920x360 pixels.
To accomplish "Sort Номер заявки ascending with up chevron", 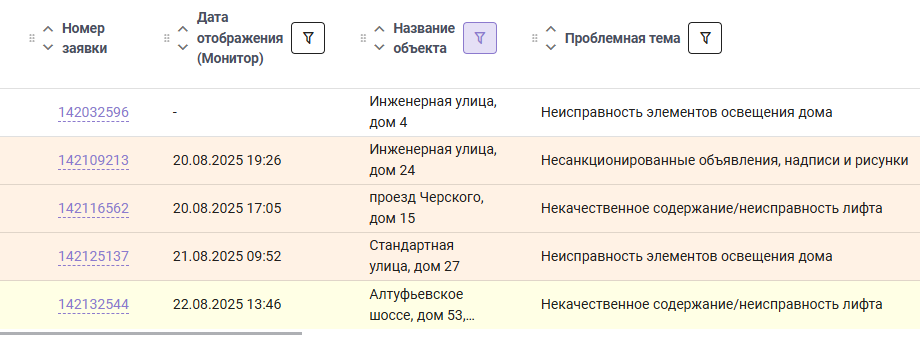I will [x=48, y=29].
